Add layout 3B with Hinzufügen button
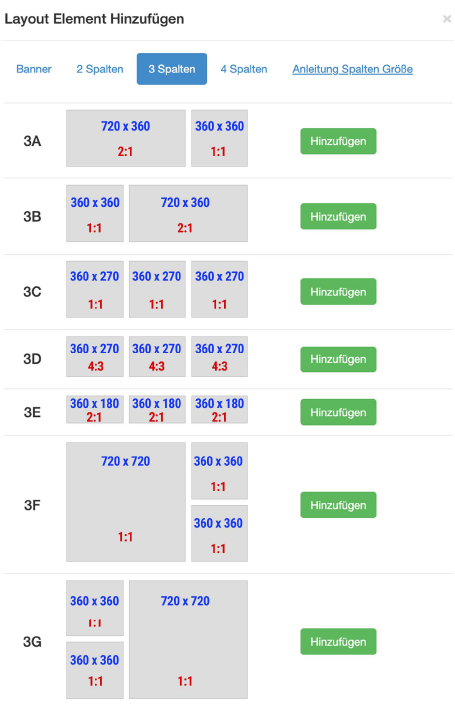Image resolution: width=455 pixels, height=708 pixels. coord(338,217)
